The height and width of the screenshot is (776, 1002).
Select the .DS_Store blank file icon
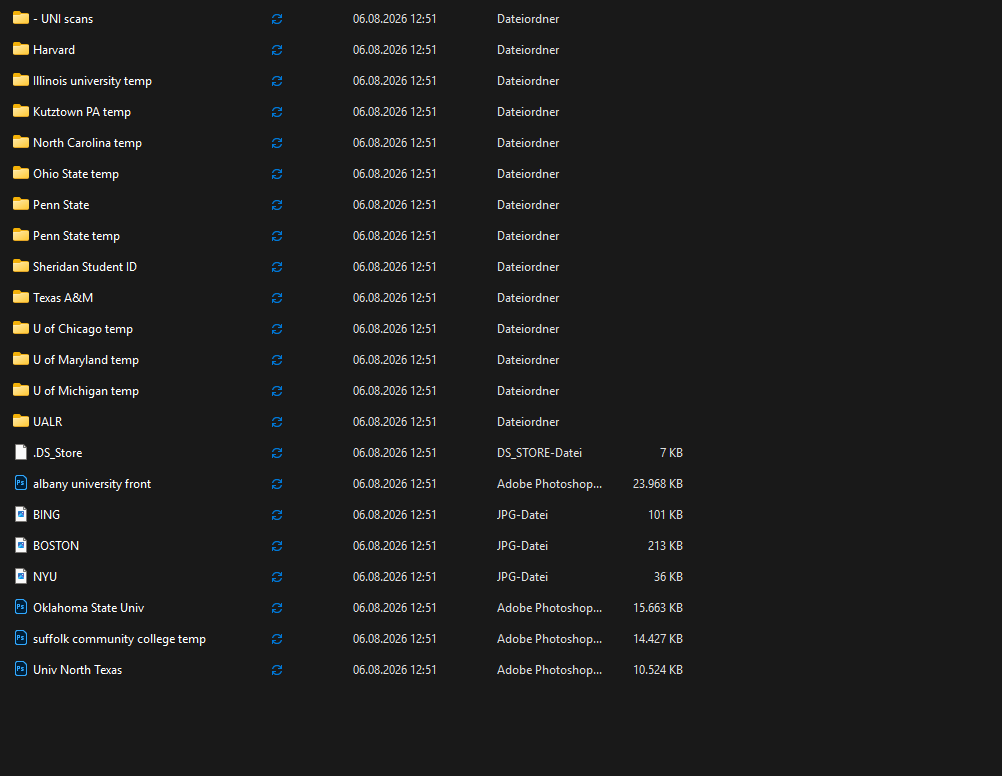coord(20,452)
